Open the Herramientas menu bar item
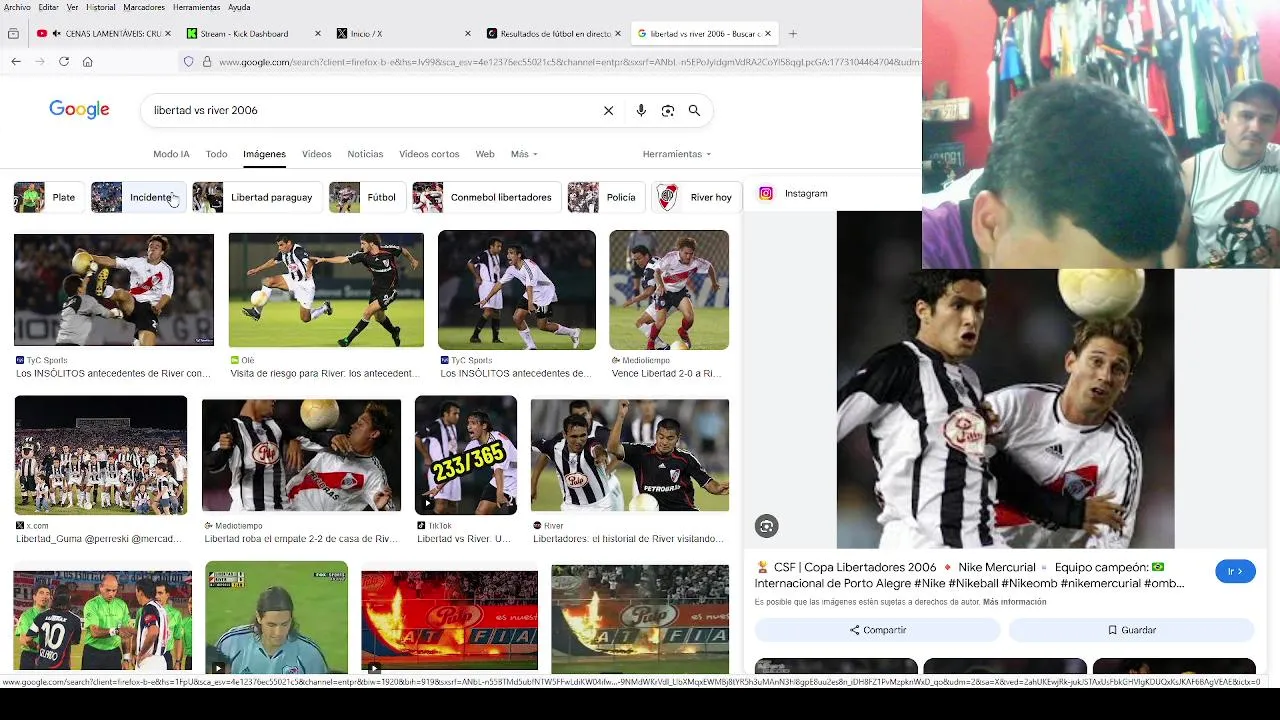Viewport: 1280px width, 720px height. coord(196,7)
